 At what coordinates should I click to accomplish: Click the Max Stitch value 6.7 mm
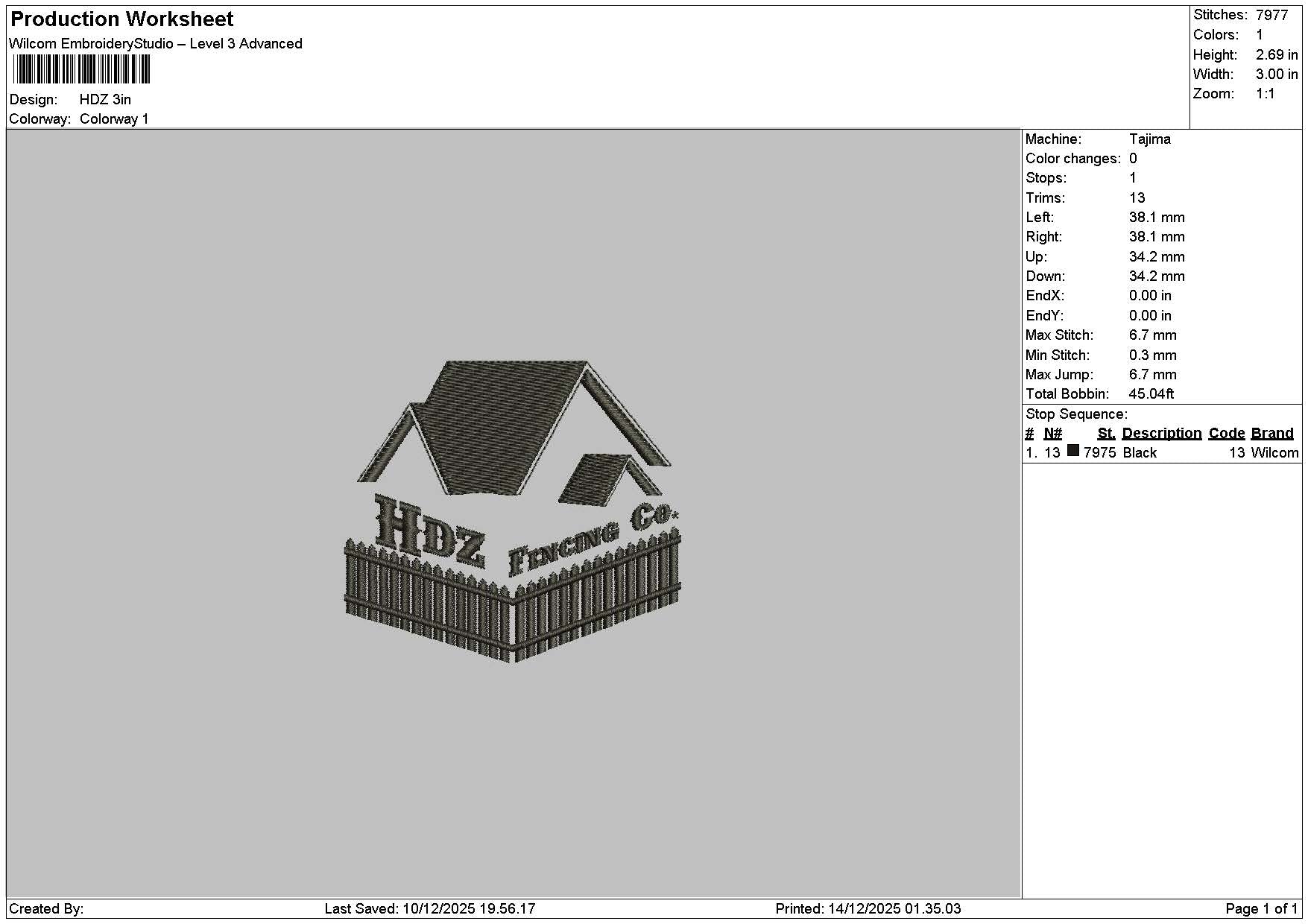1153,335
